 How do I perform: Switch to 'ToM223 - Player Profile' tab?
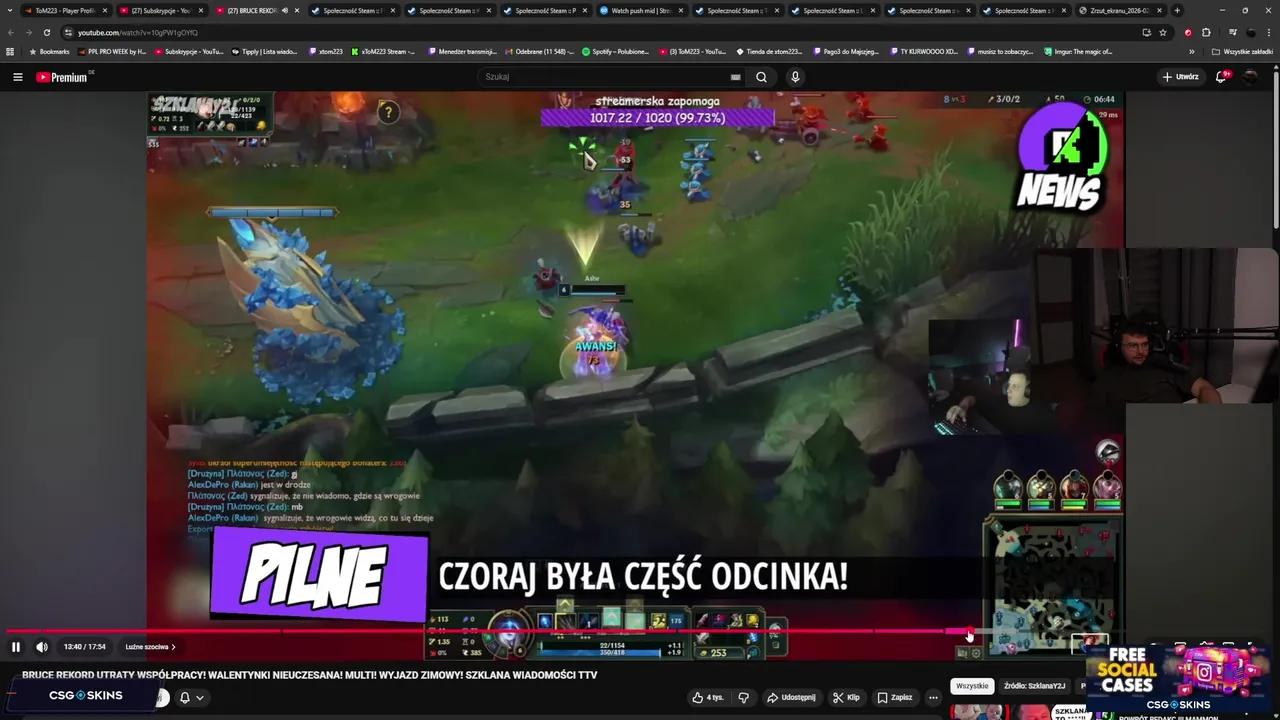[x=64, y=10]
